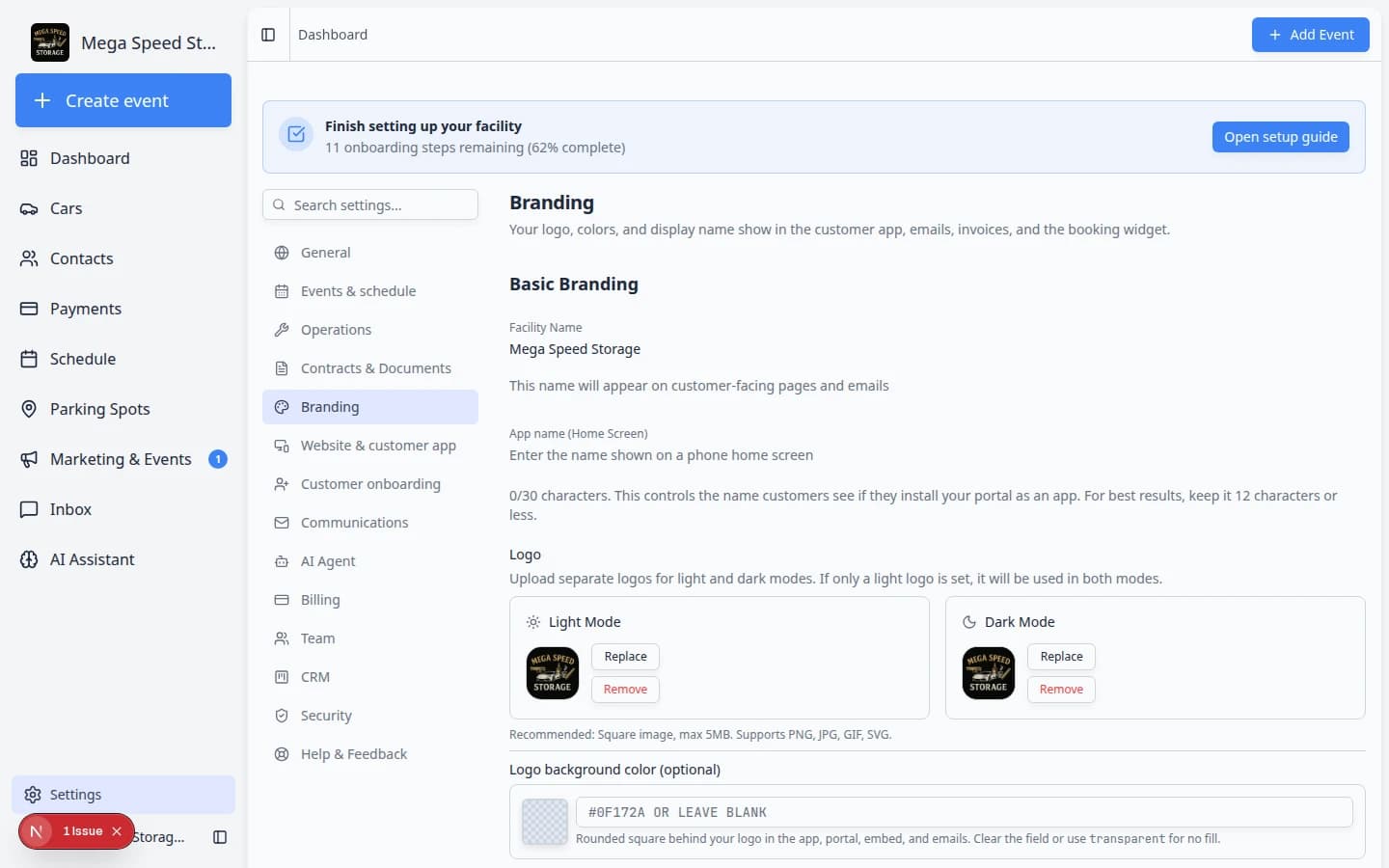Click the Light Mode logo thumbnail

(x=553, y=673)
